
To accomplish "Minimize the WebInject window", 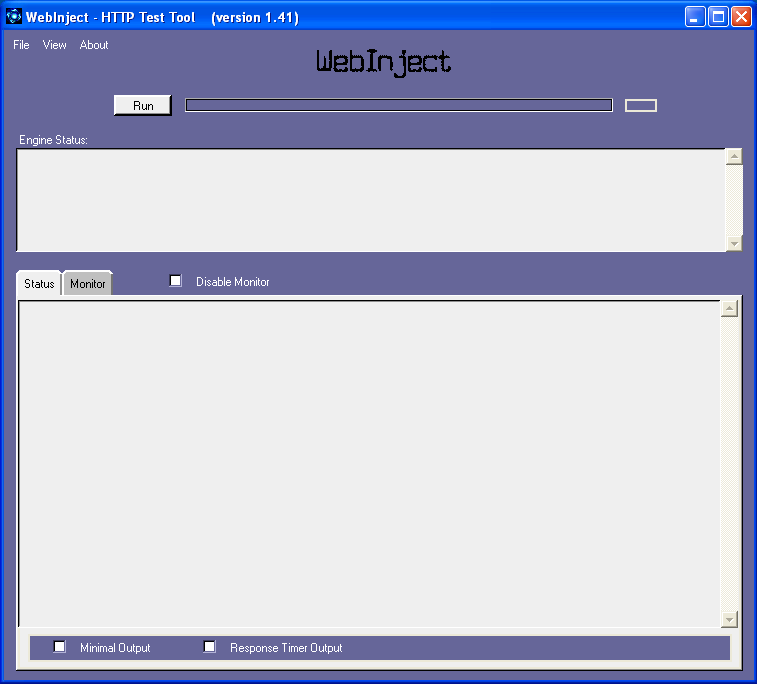I will (695, 17).
